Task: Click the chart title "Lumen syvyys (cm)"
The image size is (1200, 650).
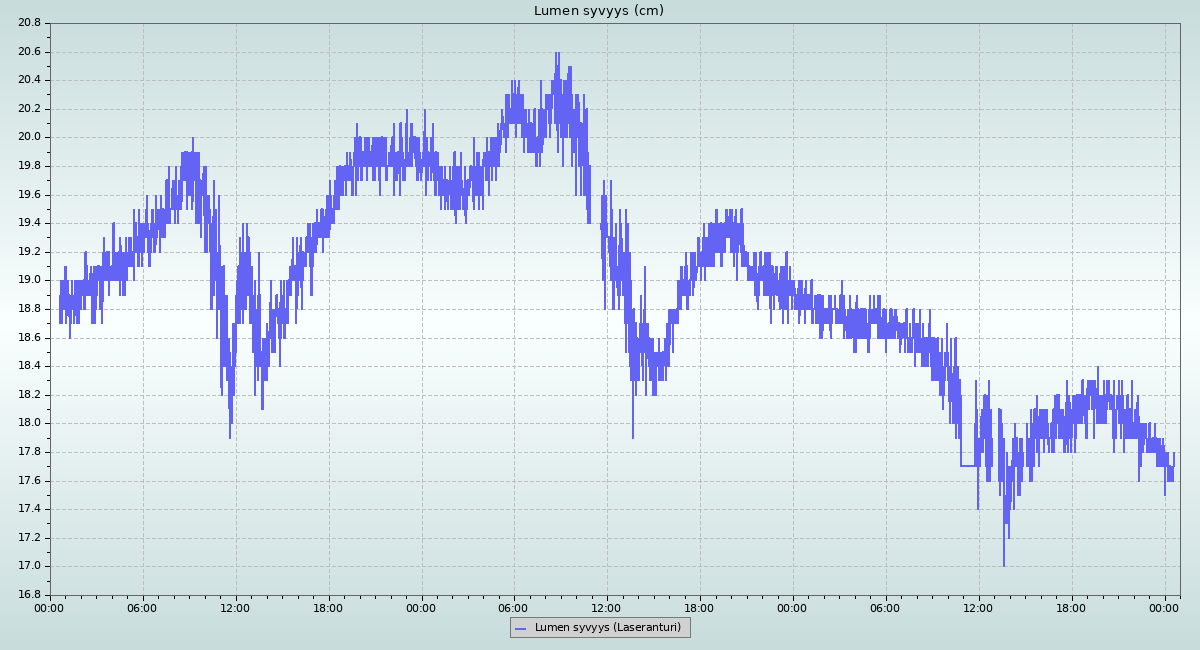Action: click(598, 11)
